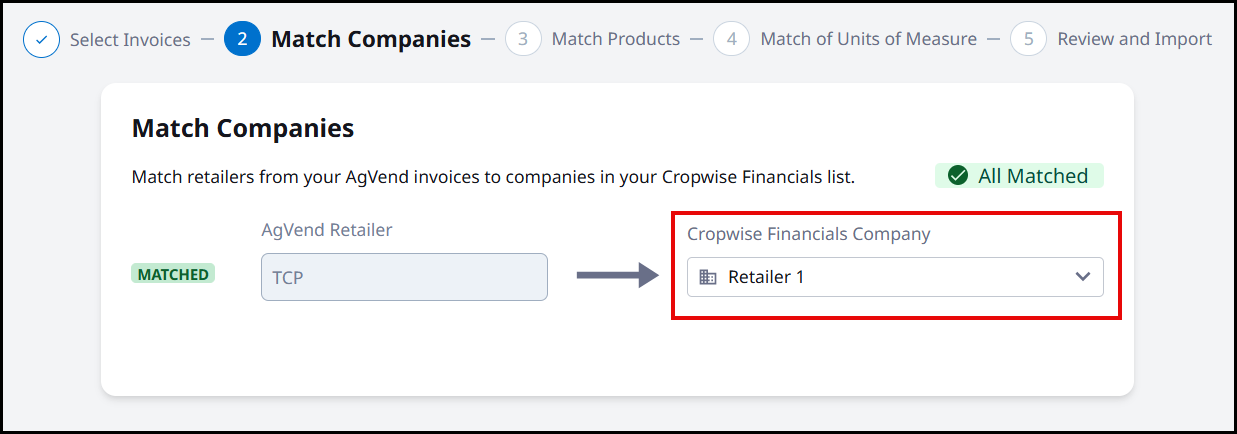1237x434 pixels.
Task: Open the Match Products step
Action: pyautogui.click(x=616, y=40)
